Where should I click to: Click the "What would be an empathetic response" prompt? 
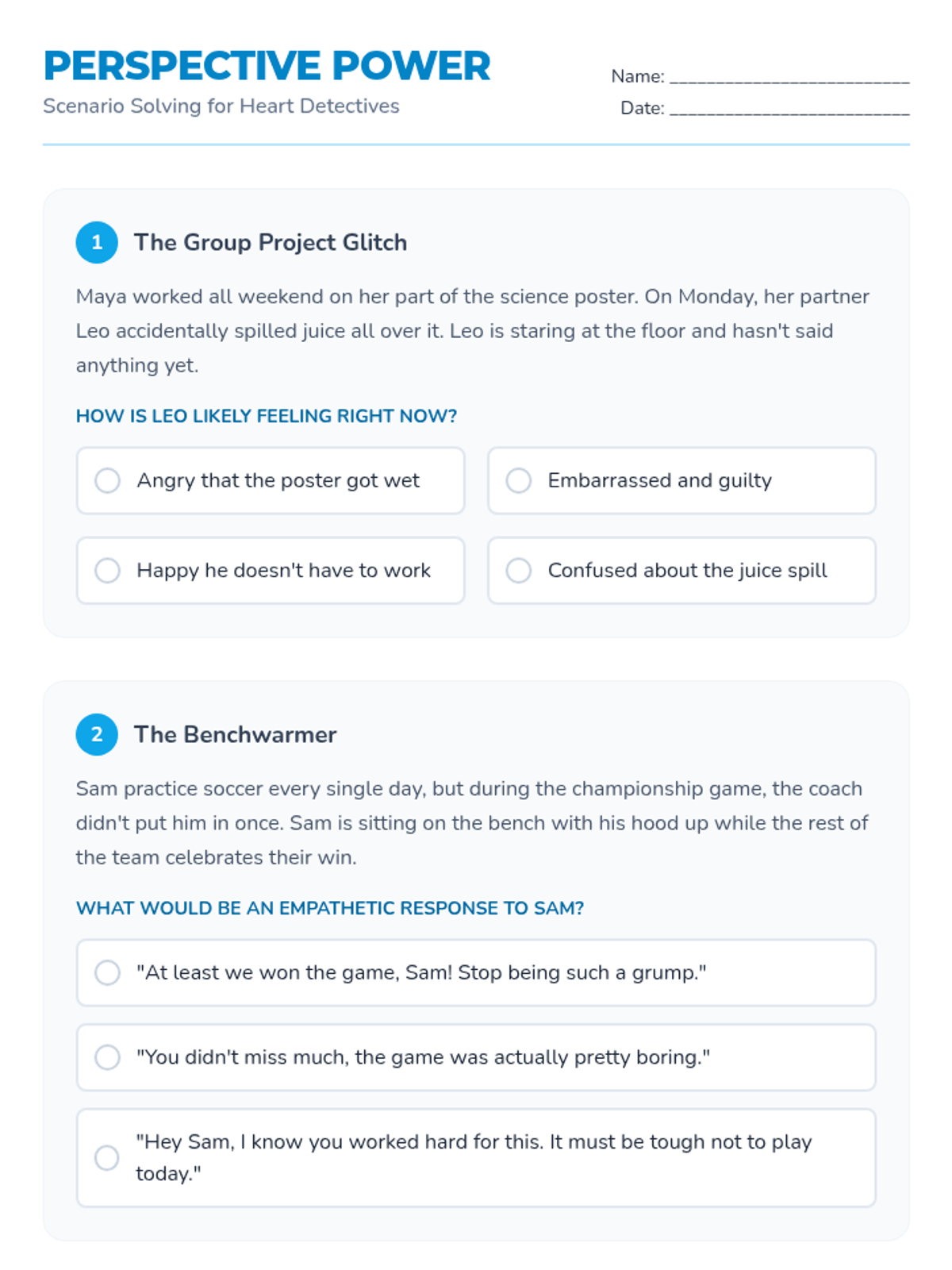330,908
